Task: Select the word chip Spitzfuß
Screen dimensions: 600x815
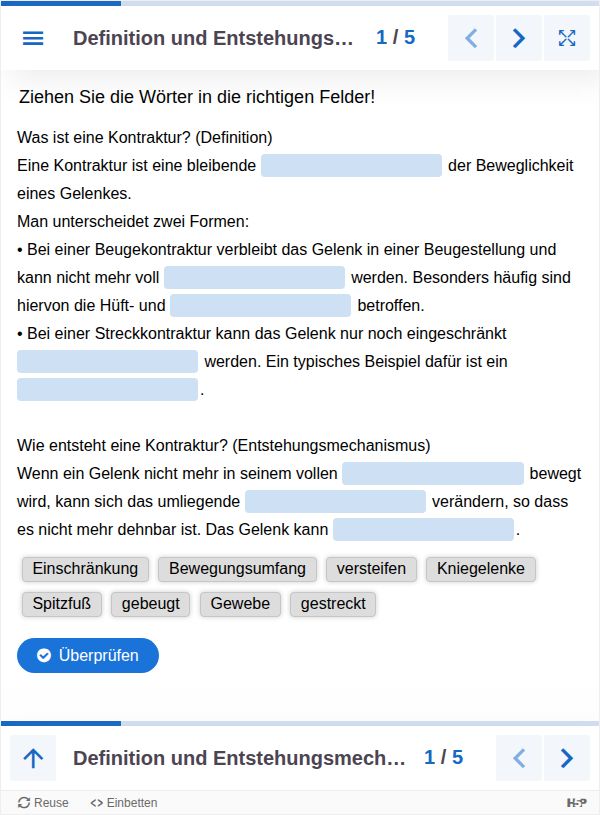Action: pos(61,604)
